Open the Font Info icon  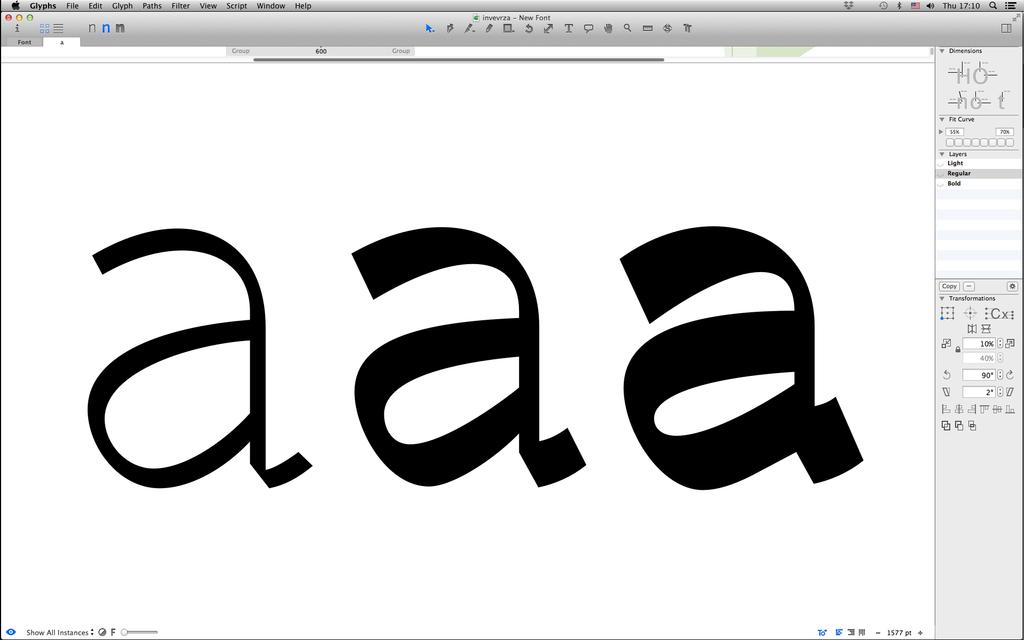click(x=17, y=28)
